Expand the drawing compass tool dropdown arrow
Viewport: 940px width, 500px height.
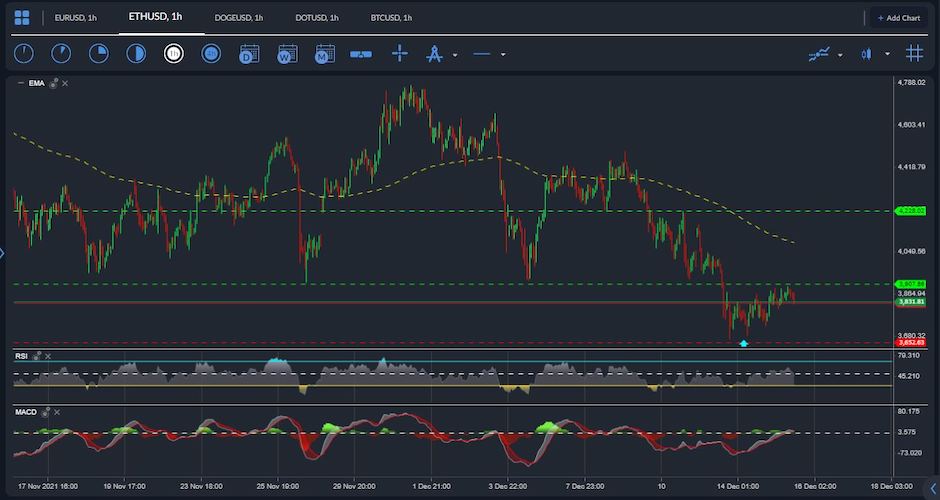[455, 55]
